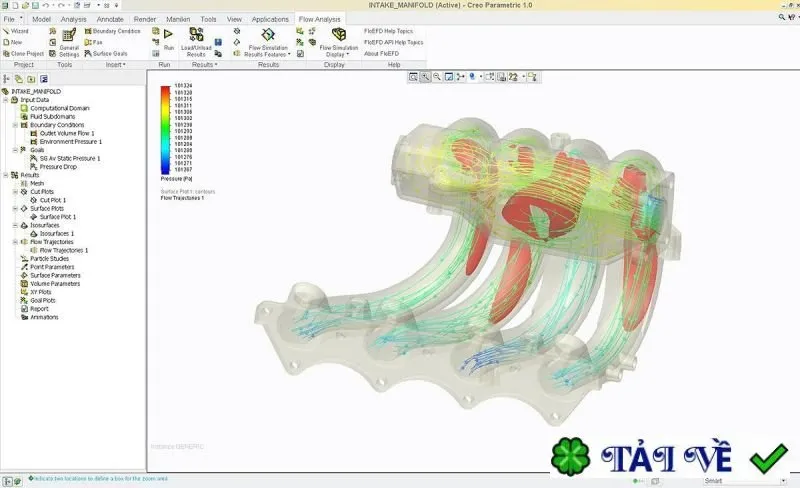
Task: Open the General Settings tool
Action: tap(69, 43)
